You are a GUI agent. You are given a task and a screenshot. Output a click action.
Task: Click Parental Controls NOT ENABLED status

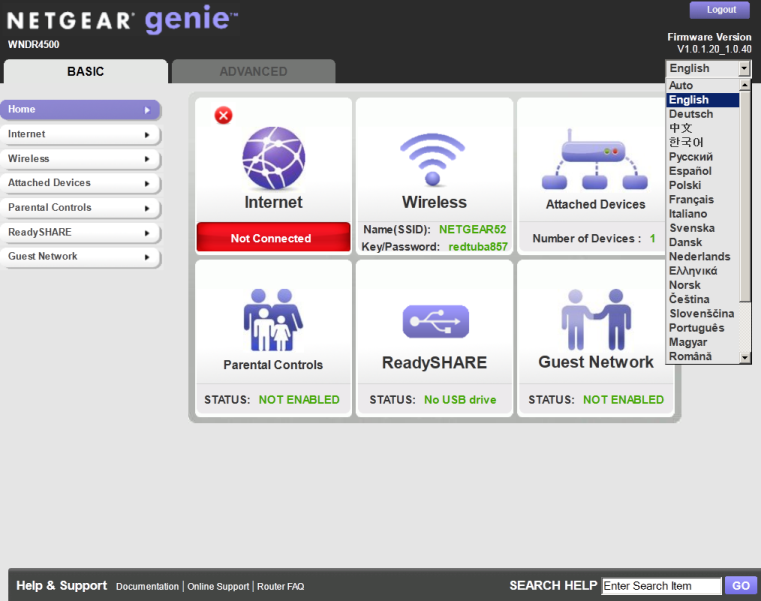coord(299,400)
